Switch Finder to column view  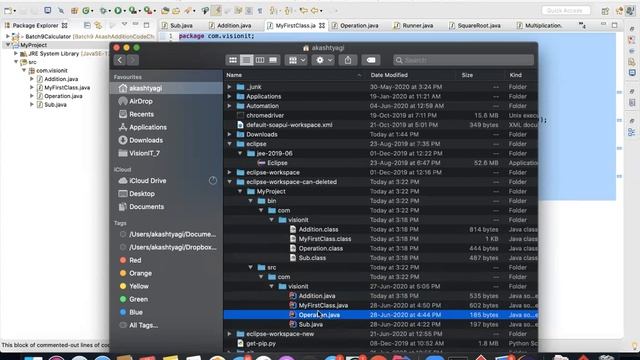click(x=260, y=60)
